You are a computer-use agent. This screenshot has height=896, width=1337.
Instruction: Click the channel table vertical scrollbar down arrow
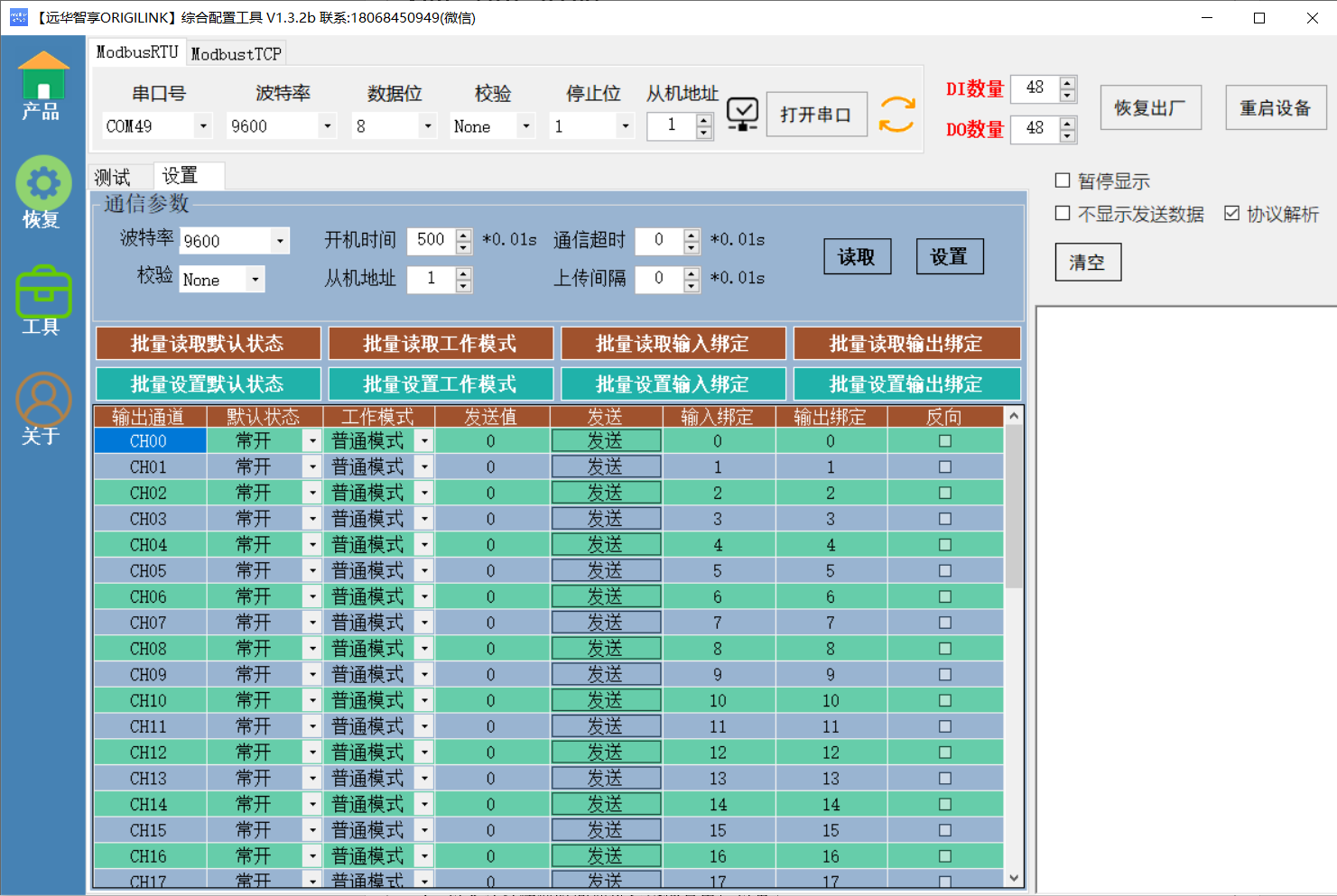click(1014, 878)
